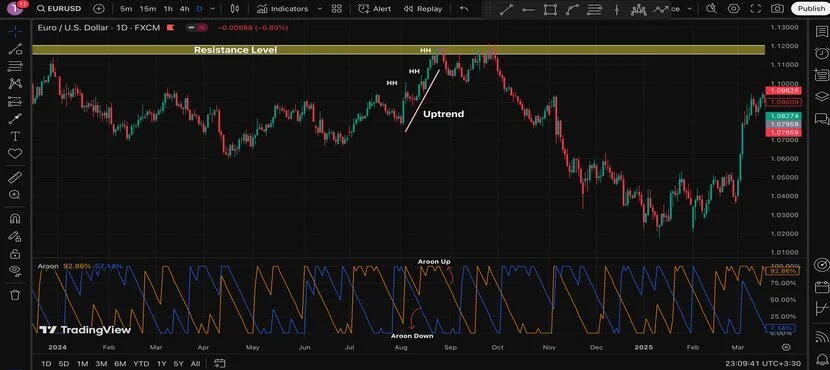Open time axis settings gear
The image size is (830, 370).
[786, 347]
